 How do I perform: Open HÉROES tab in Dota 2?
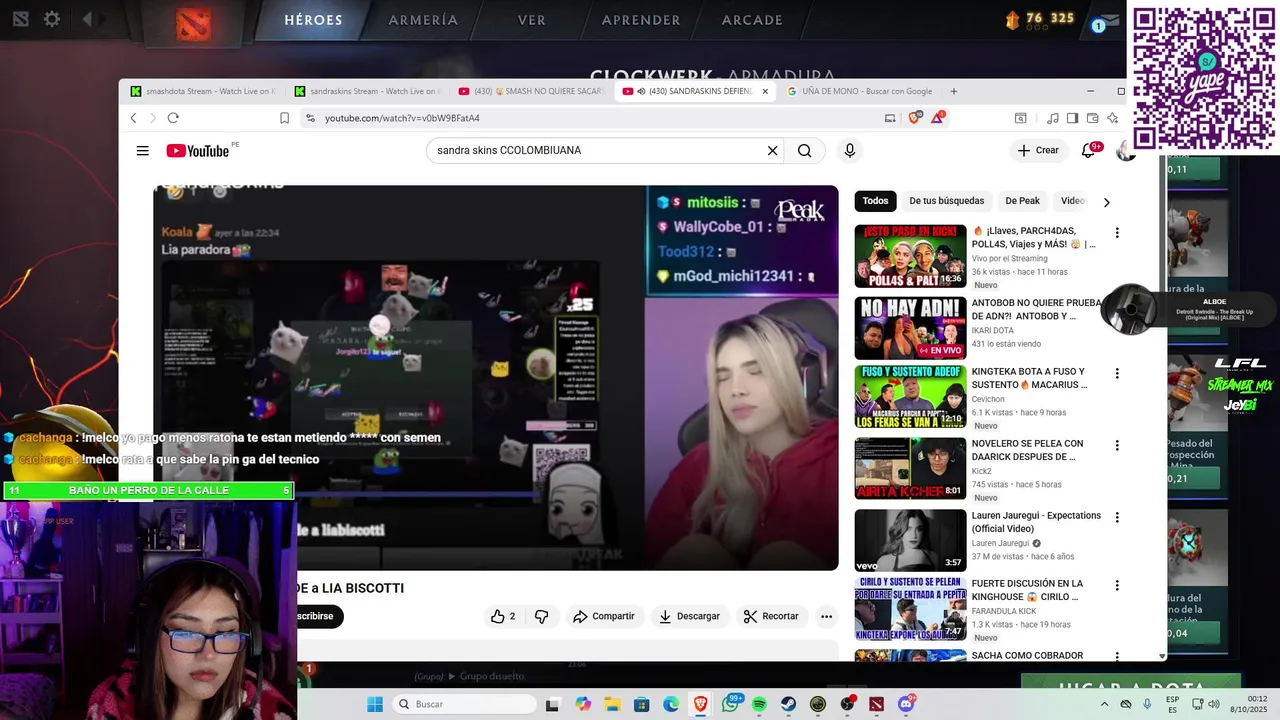point(313,20)
